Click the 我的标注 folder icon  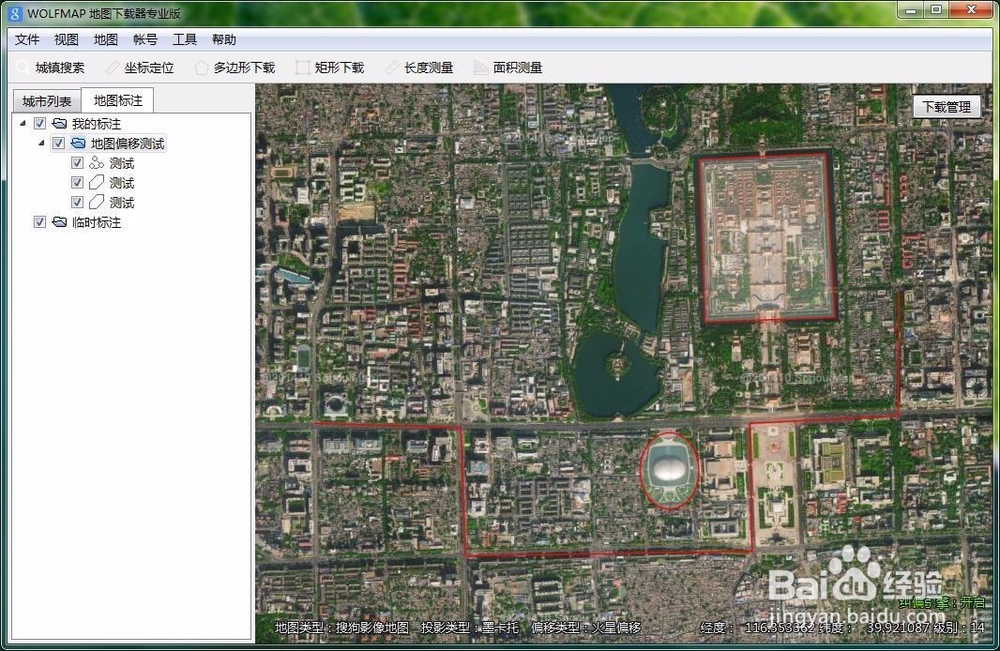58,123
